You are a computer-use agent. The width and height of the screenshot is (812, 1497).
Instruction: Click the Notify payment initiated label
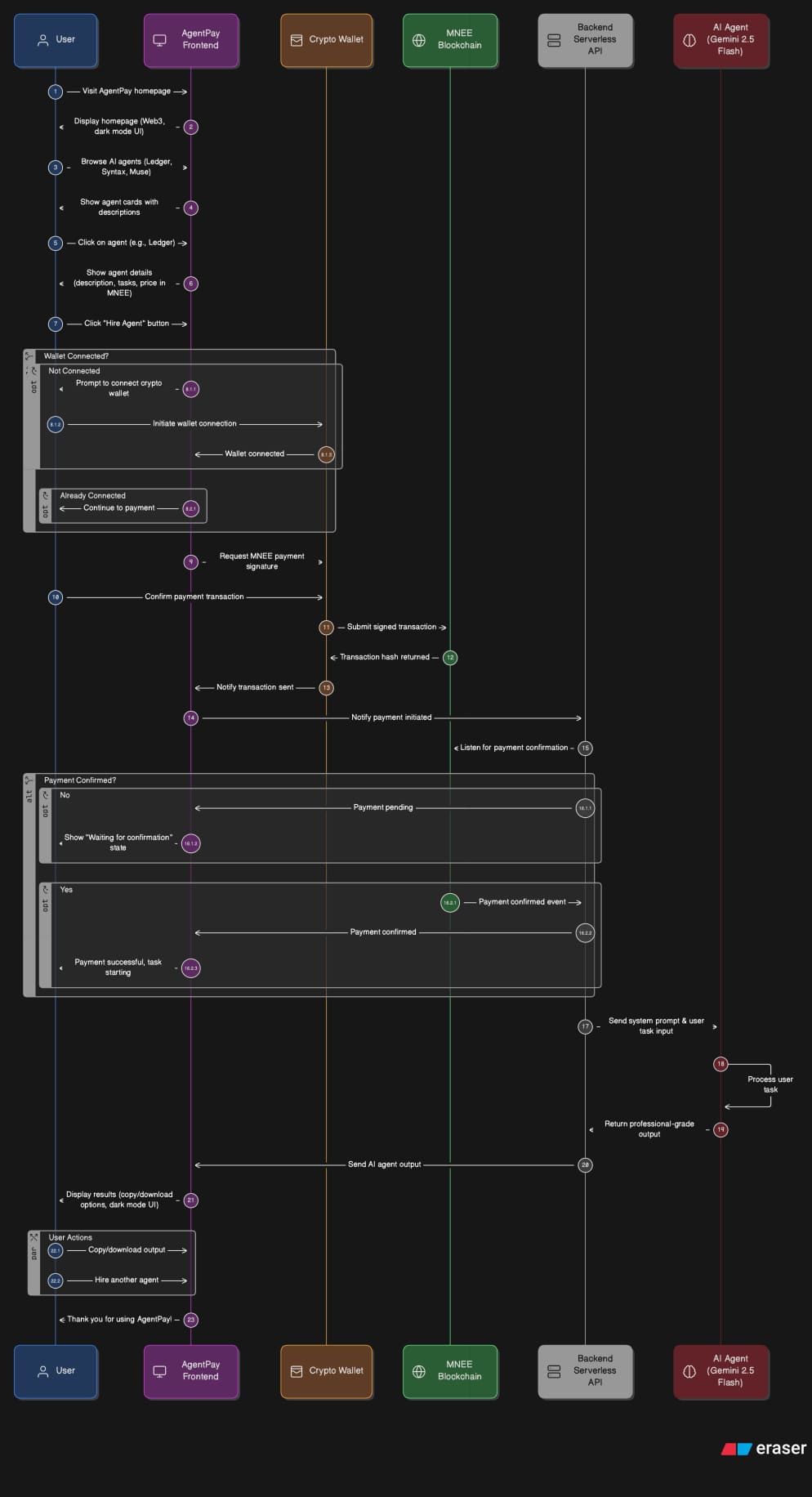point(391,717)
